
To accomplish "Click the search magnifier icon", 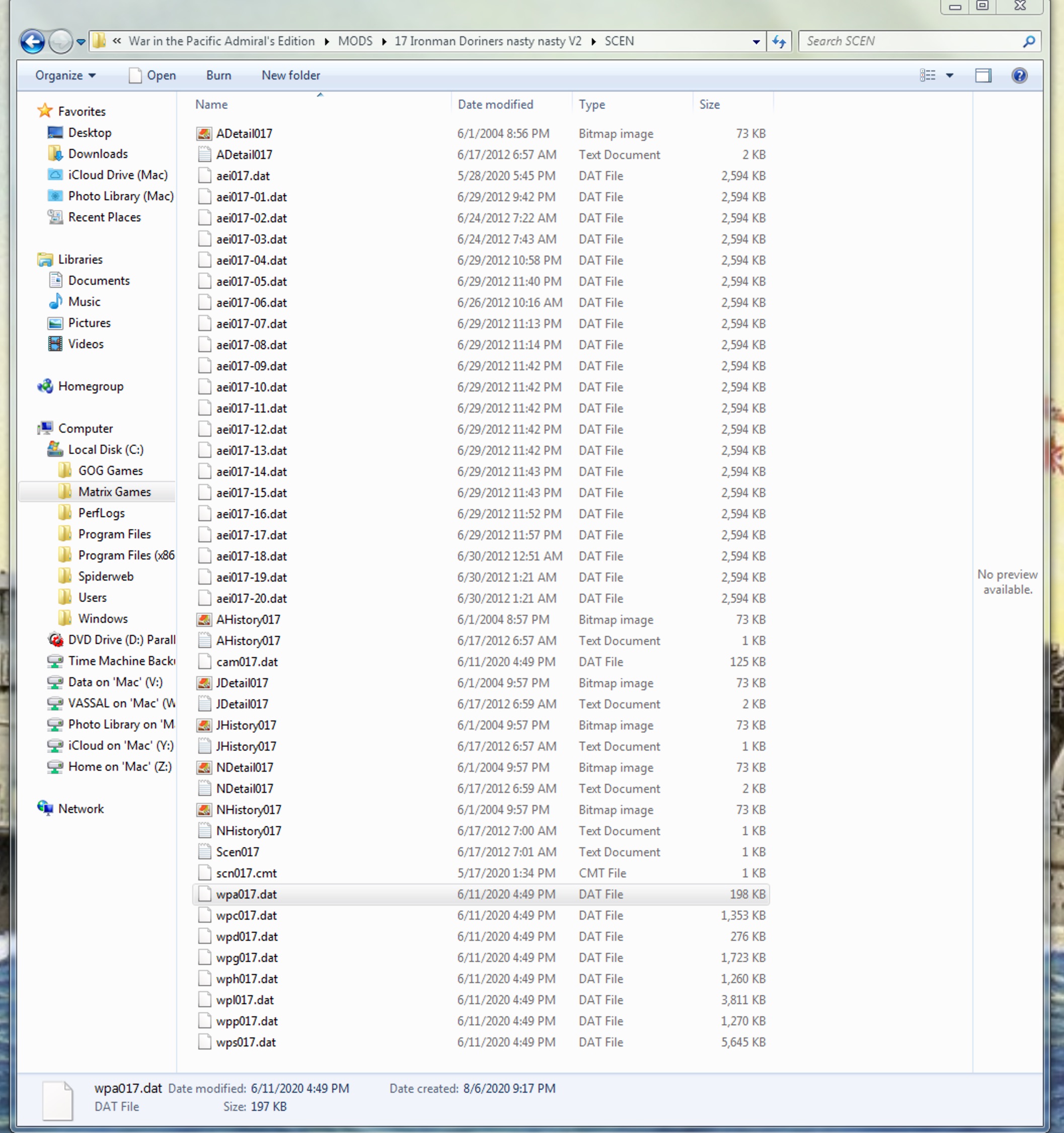I will point(1029,42).
